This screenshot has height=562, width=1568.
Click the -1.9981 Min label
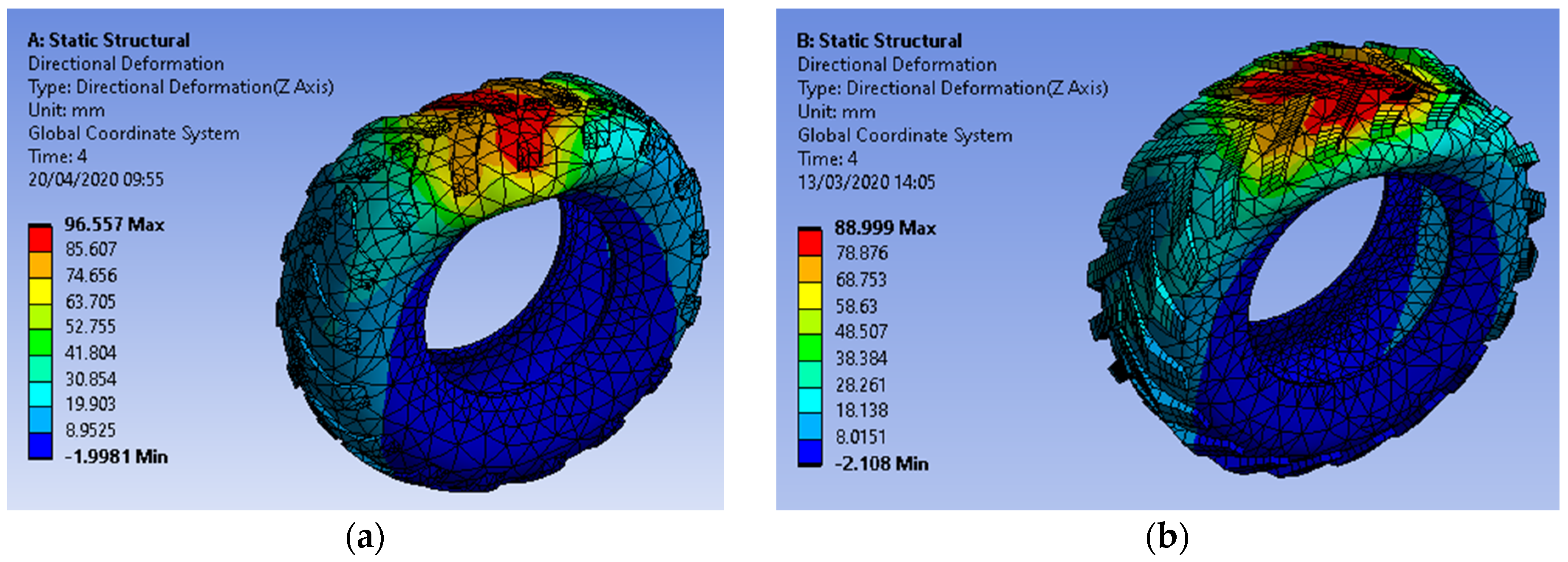tap(116, 457)
